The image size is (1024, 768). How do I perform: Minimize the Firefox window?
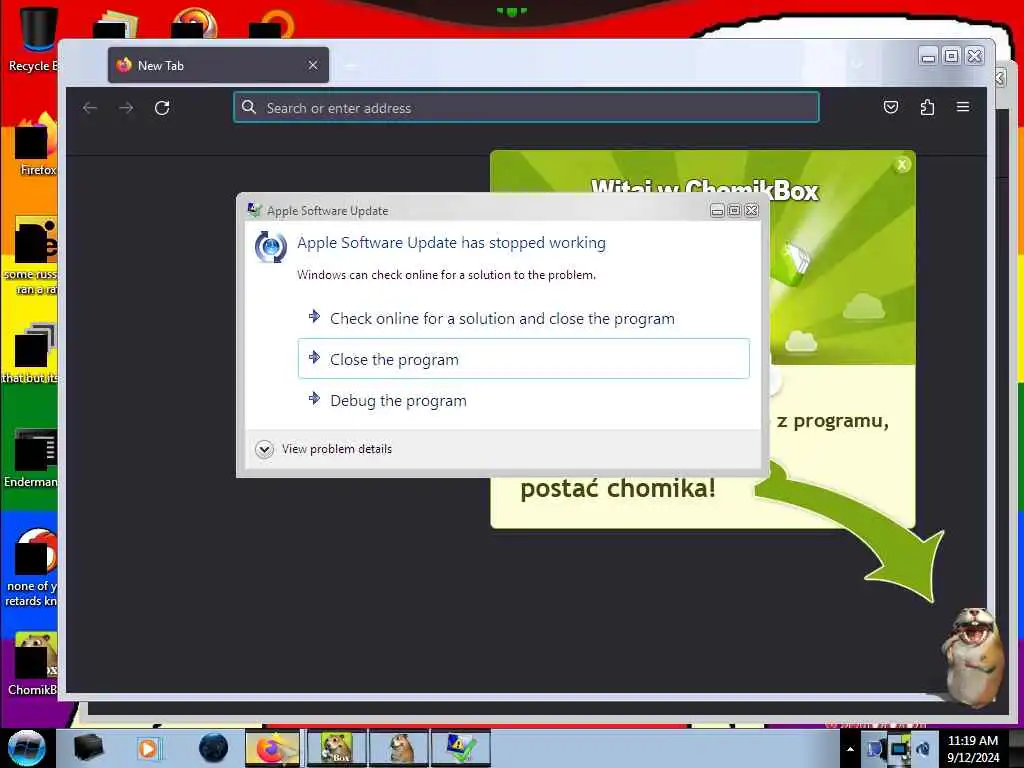928,56
